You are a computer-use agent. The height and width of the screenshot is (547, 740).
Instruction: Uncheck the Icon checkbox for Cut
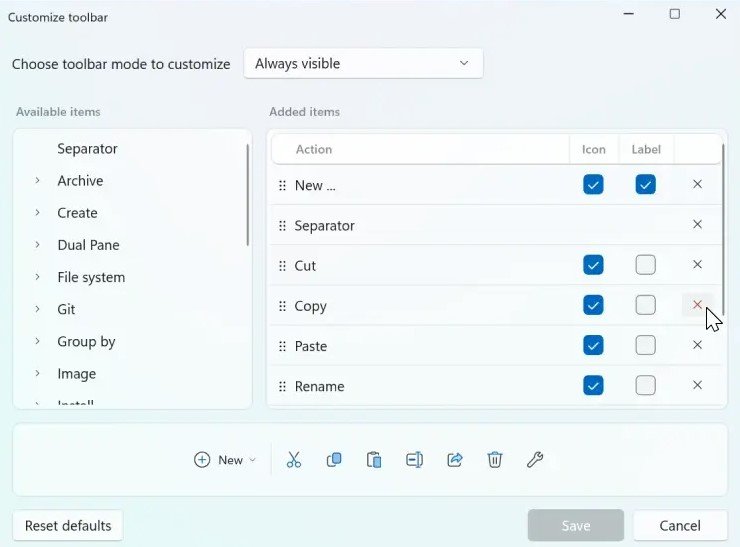click(x=593, y=265)
